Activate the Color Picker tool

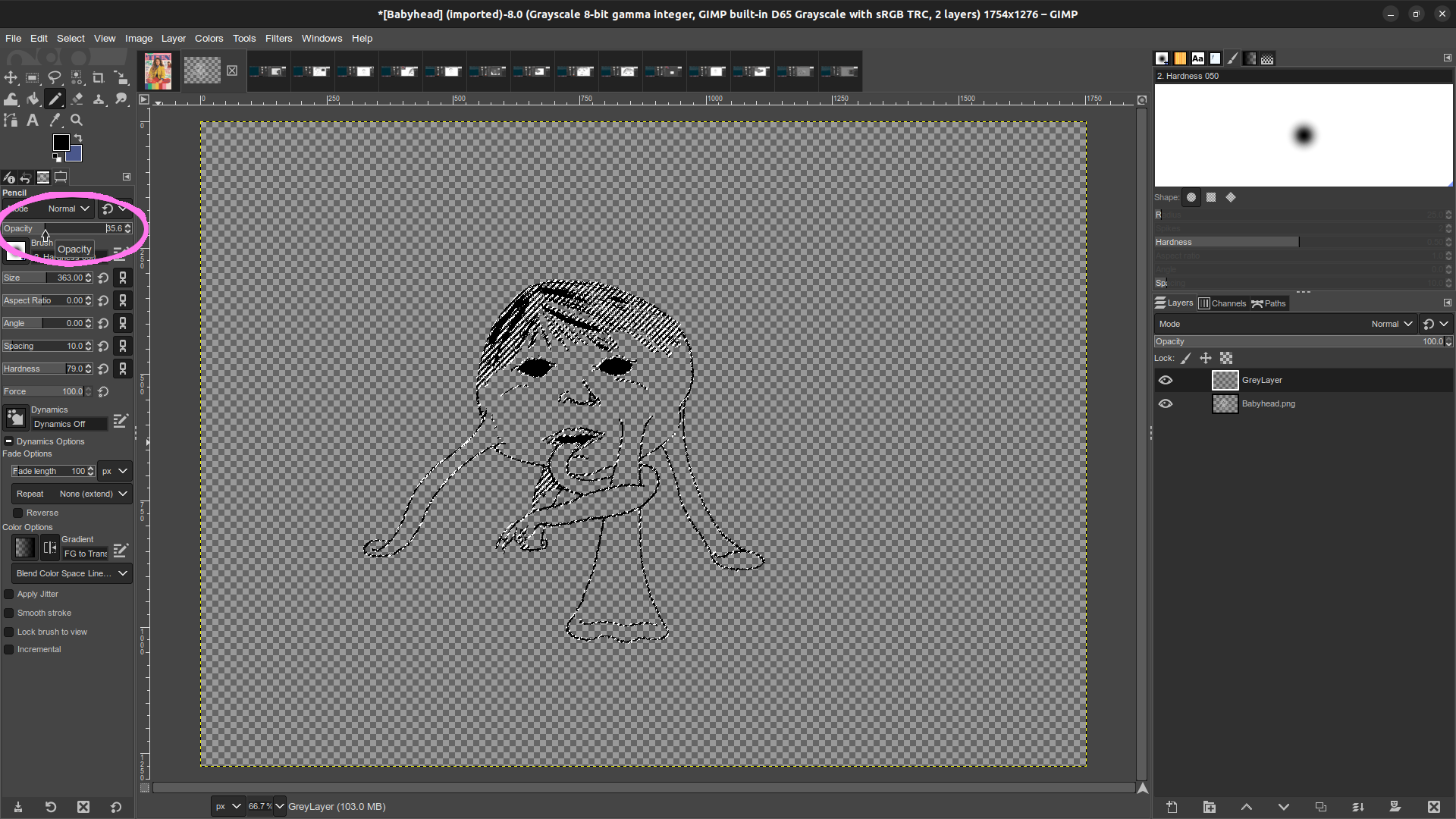click(x=55, y=120)
